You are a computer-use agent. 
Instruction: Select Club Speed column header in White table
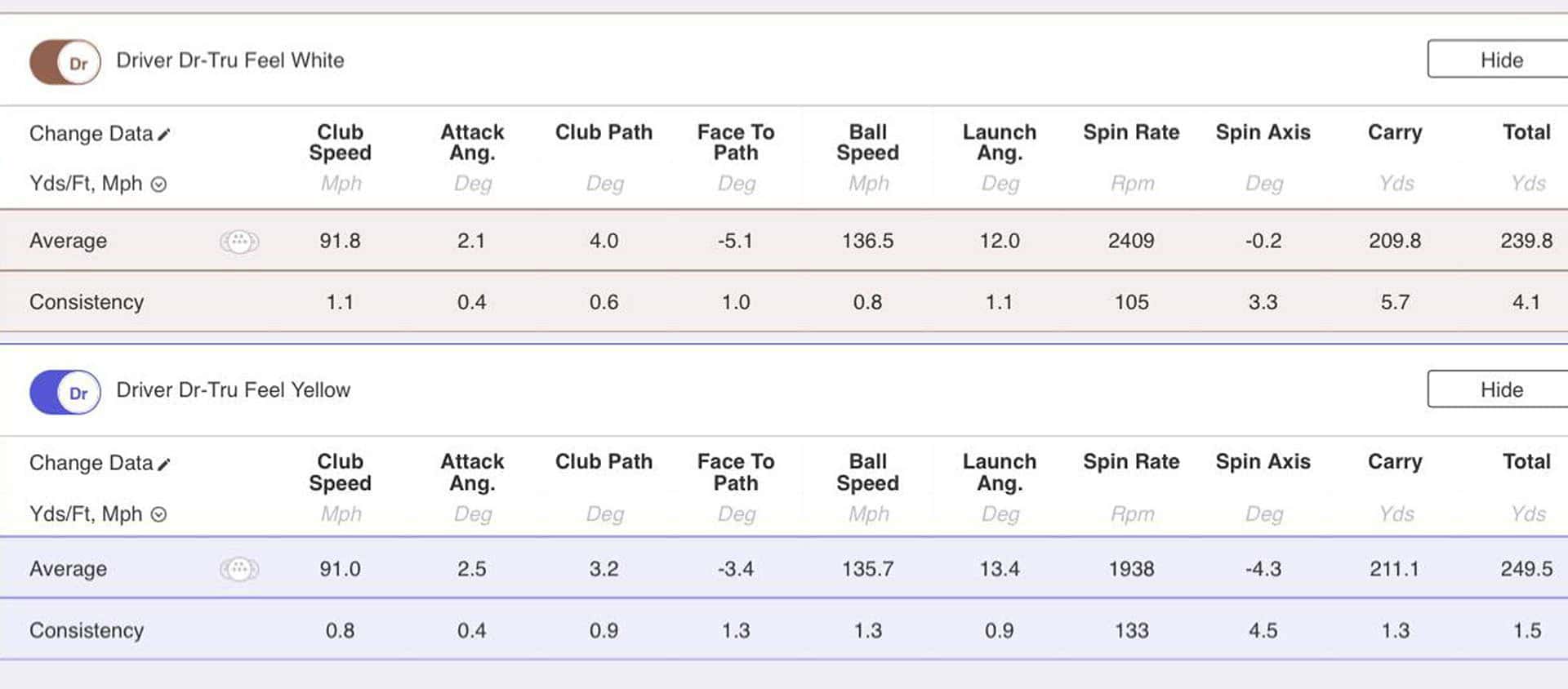pos(340,143)
